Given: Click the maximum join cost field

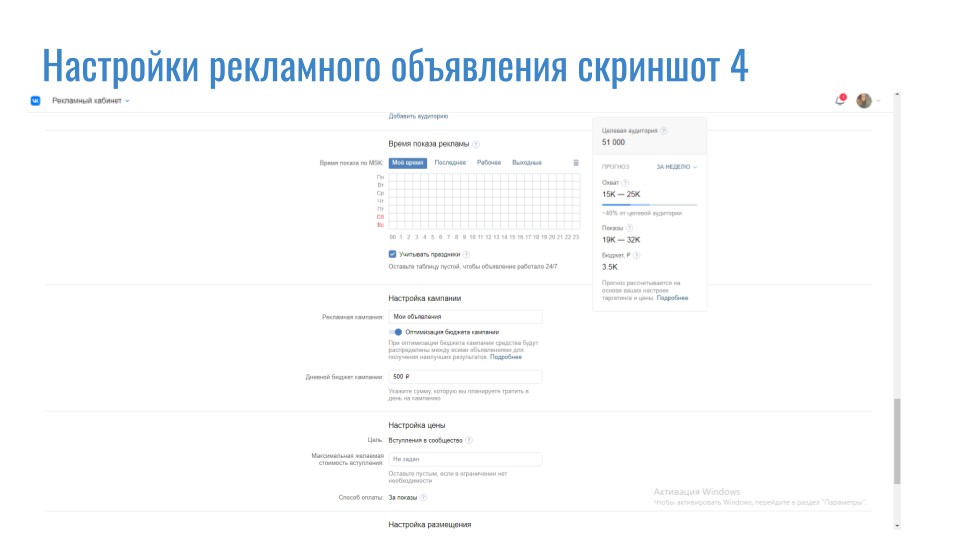Looking at the screenshot, I should 465,459.
